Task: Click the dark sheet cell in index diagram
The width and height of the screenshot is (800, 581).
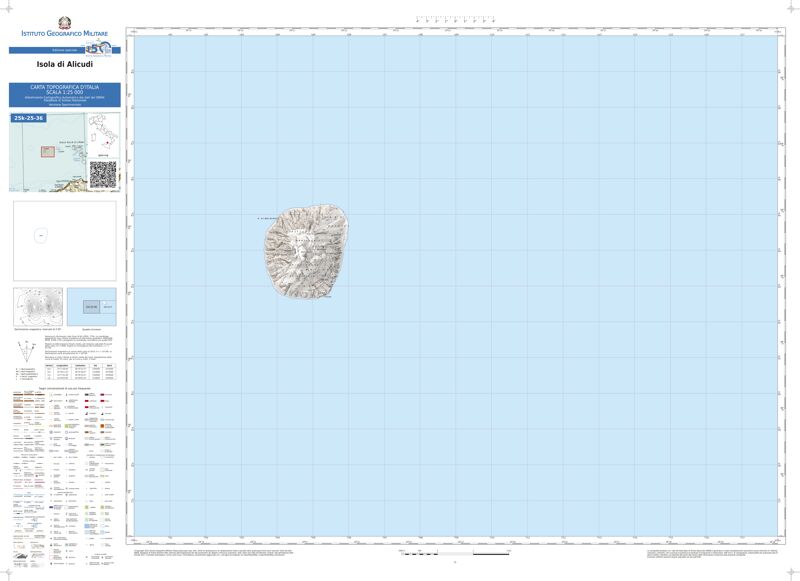Action: tap(91, 306)
